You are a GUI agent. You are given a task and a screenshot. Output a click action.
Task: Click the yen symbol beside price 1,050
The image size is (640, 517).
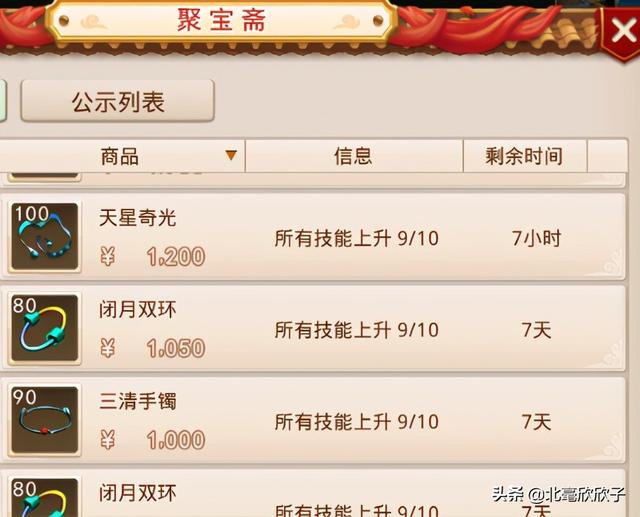click(x=107, y=348)
